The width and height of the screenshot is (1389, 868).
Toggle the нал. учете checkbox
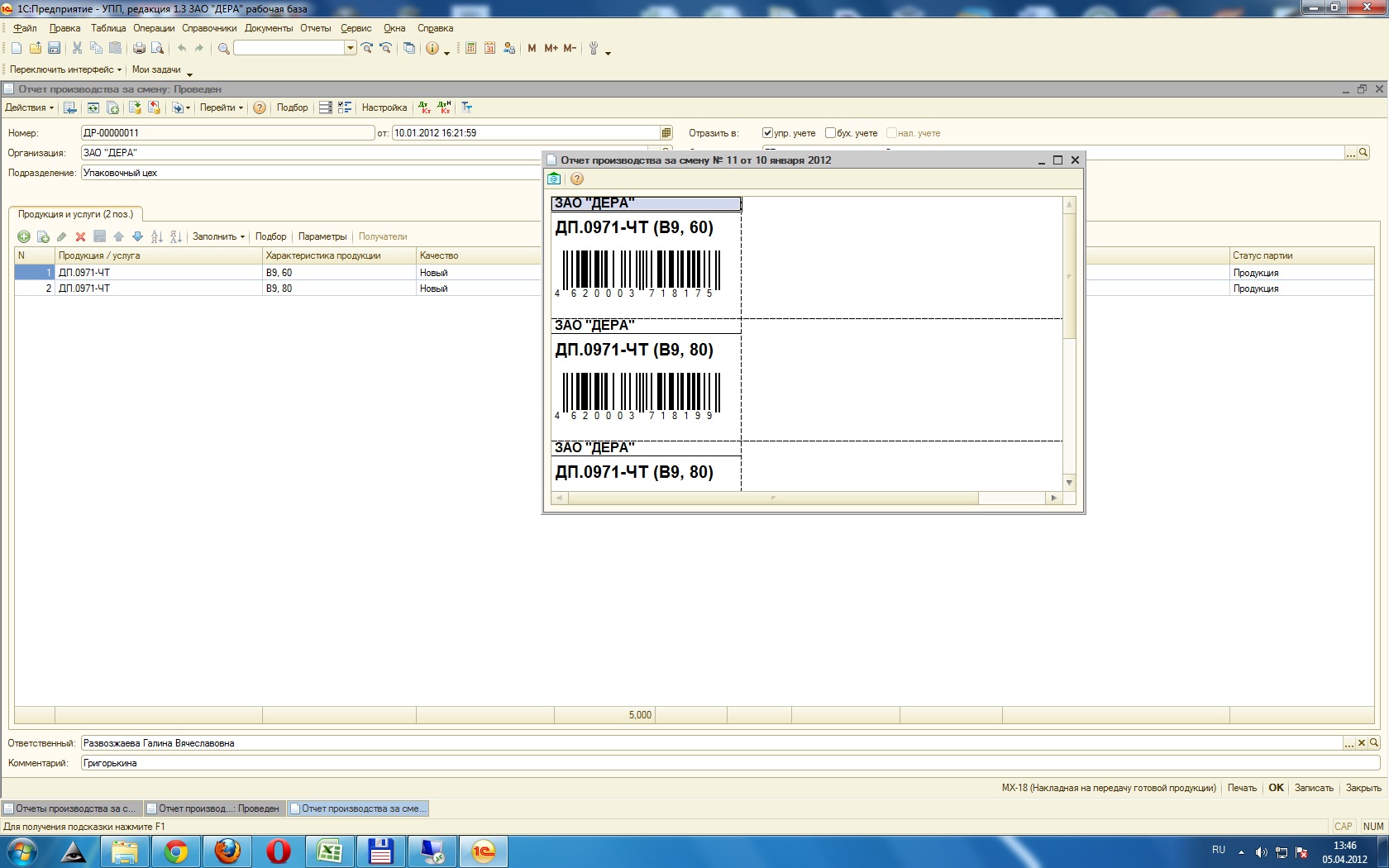(891, 132)
